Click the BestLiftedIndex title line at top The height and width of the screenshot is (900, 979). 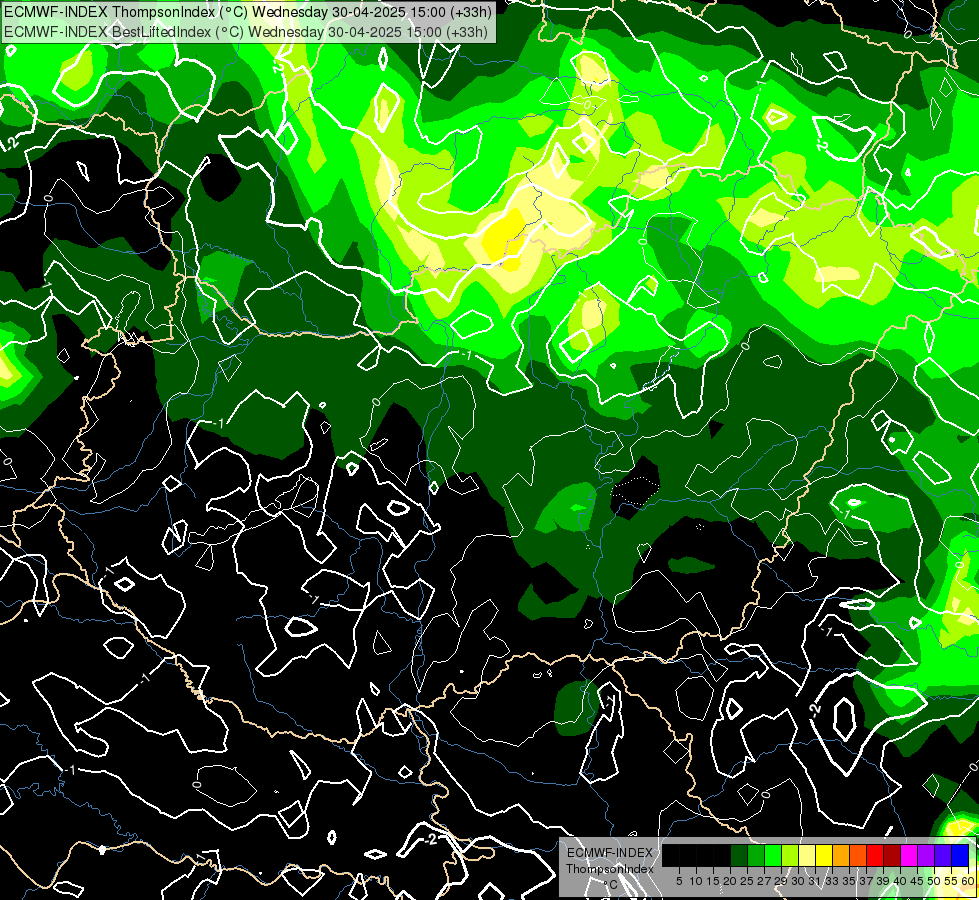click(245, 32)
